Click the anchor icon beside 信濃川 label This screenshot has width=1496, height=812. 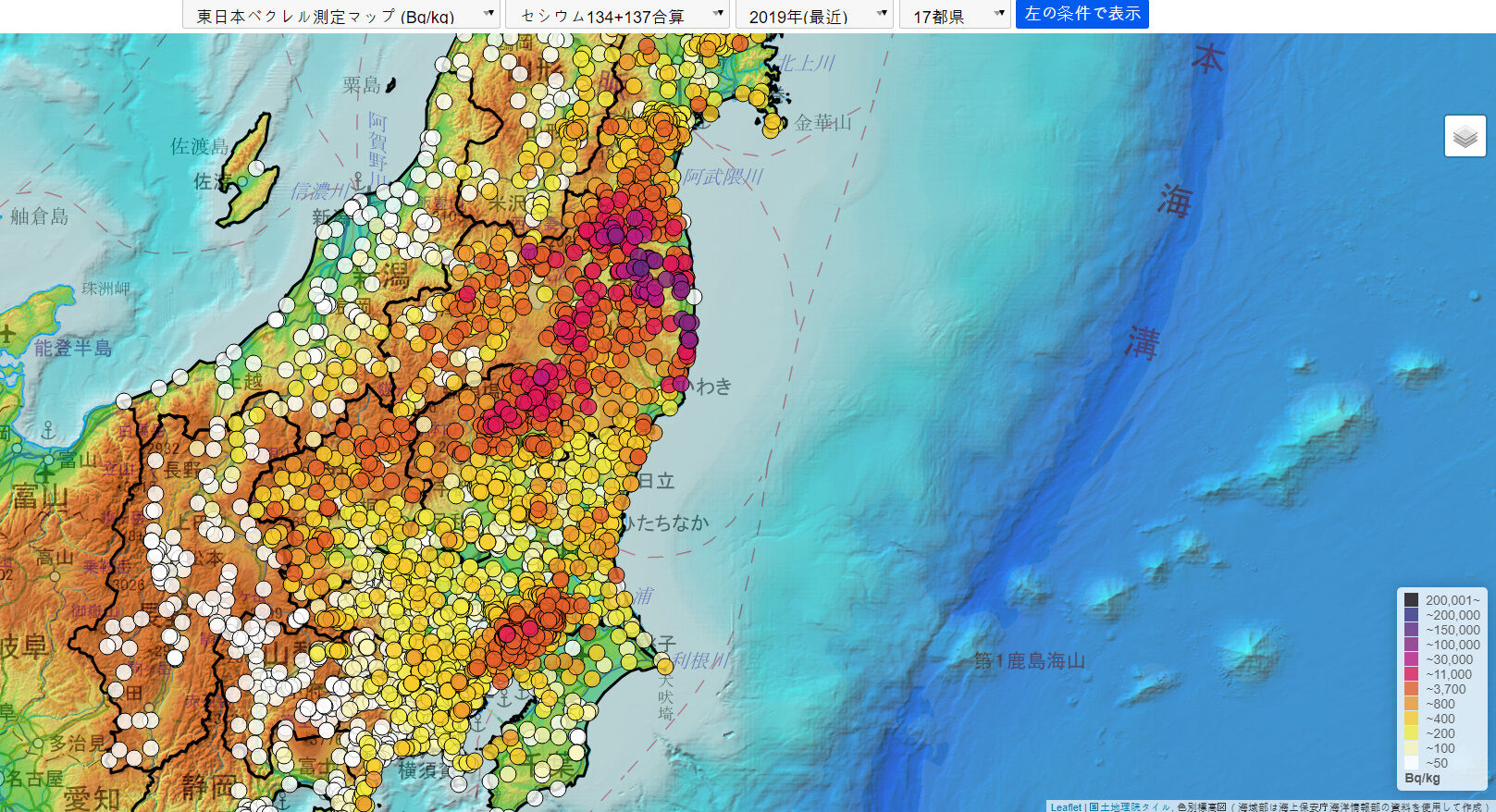pos(357,179)
